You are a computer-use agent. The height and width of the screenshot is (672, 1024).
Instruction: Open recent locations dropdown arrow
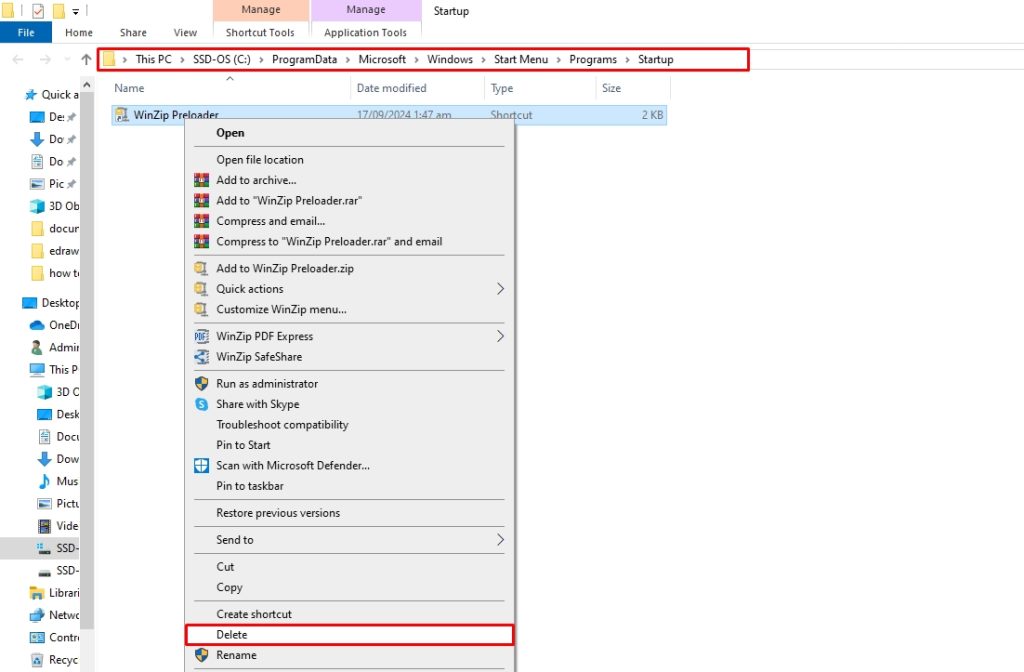[x=67, y=59]
